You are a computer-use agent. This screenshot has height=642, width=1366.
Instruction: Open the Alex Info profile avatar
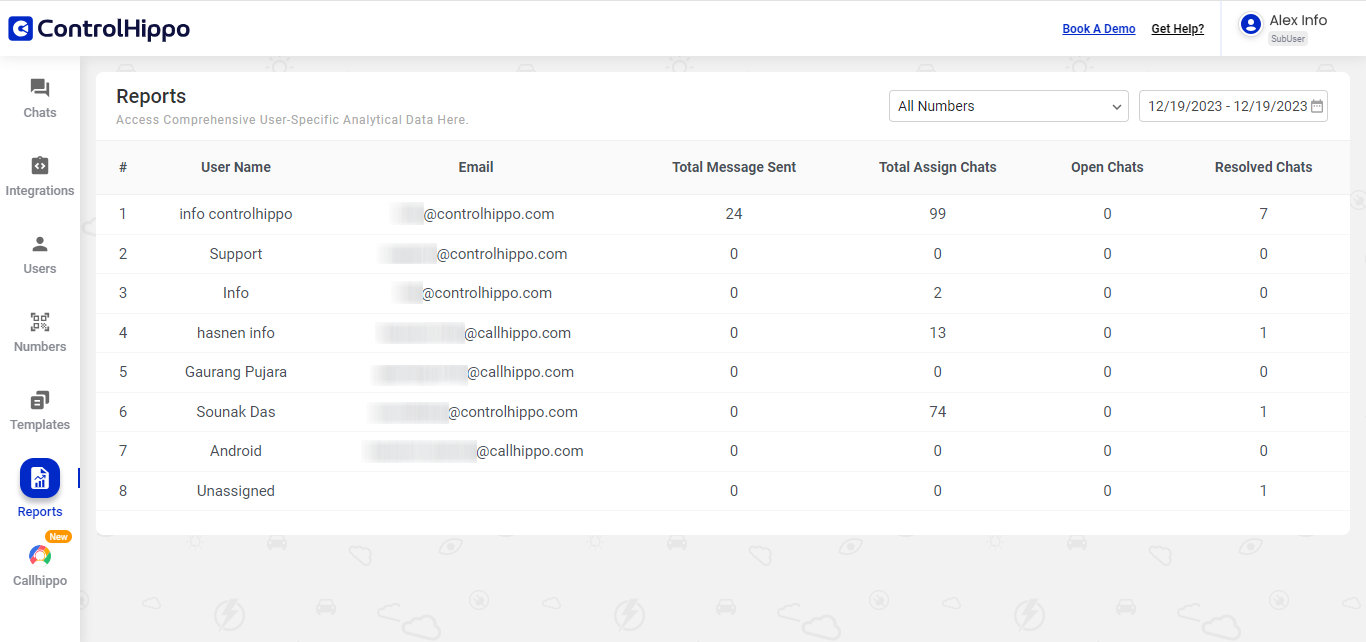click(x=1250, y=23)
